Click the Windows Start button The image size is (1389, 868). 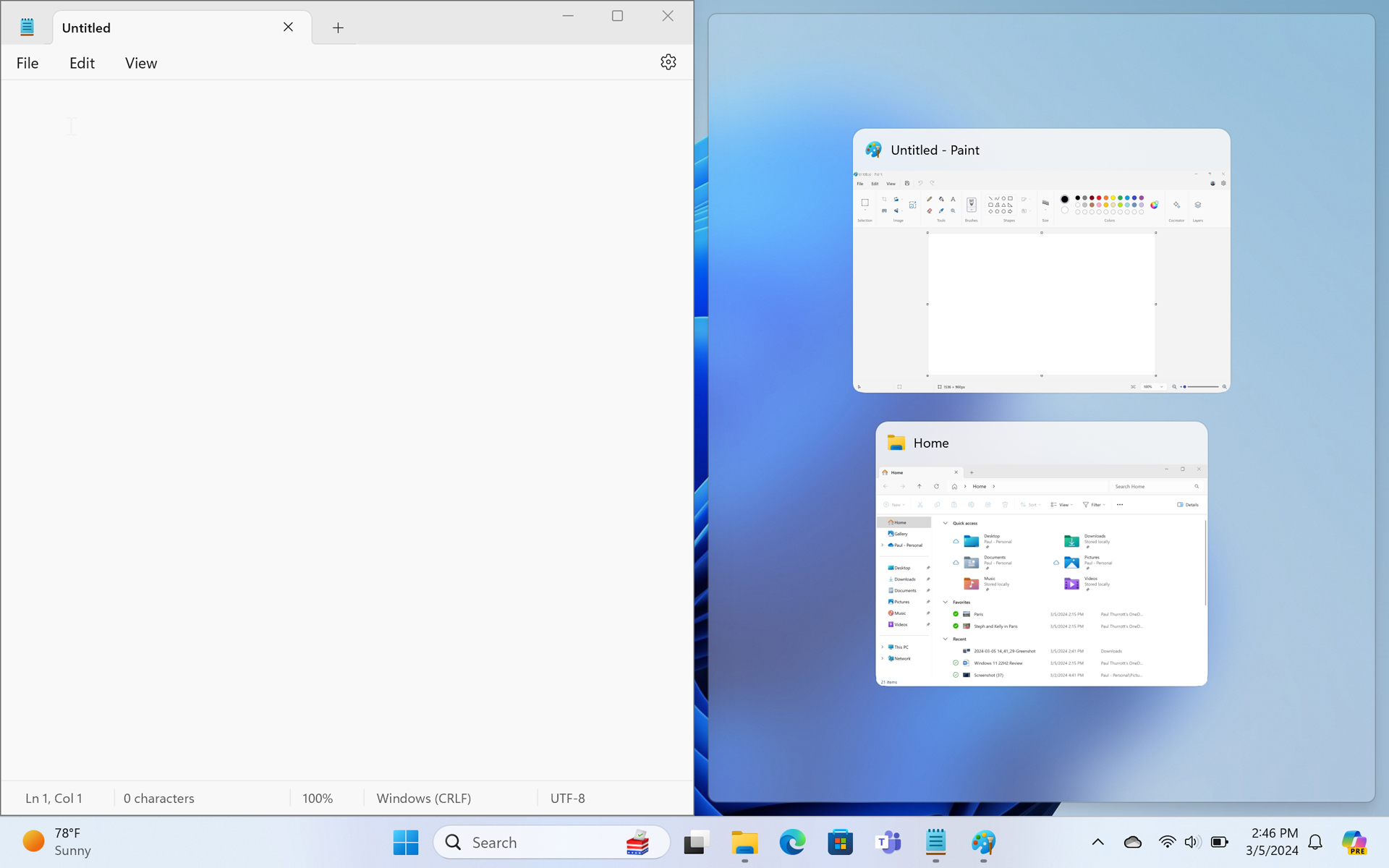pos(405,842)
